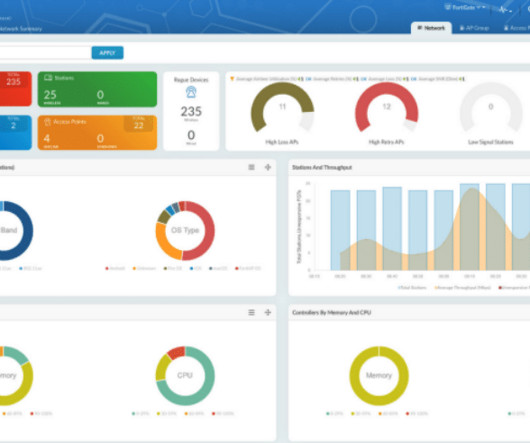Open the activity pulse dropdown in header
Viewport: 530px width, 443px height.
[505, 10]
